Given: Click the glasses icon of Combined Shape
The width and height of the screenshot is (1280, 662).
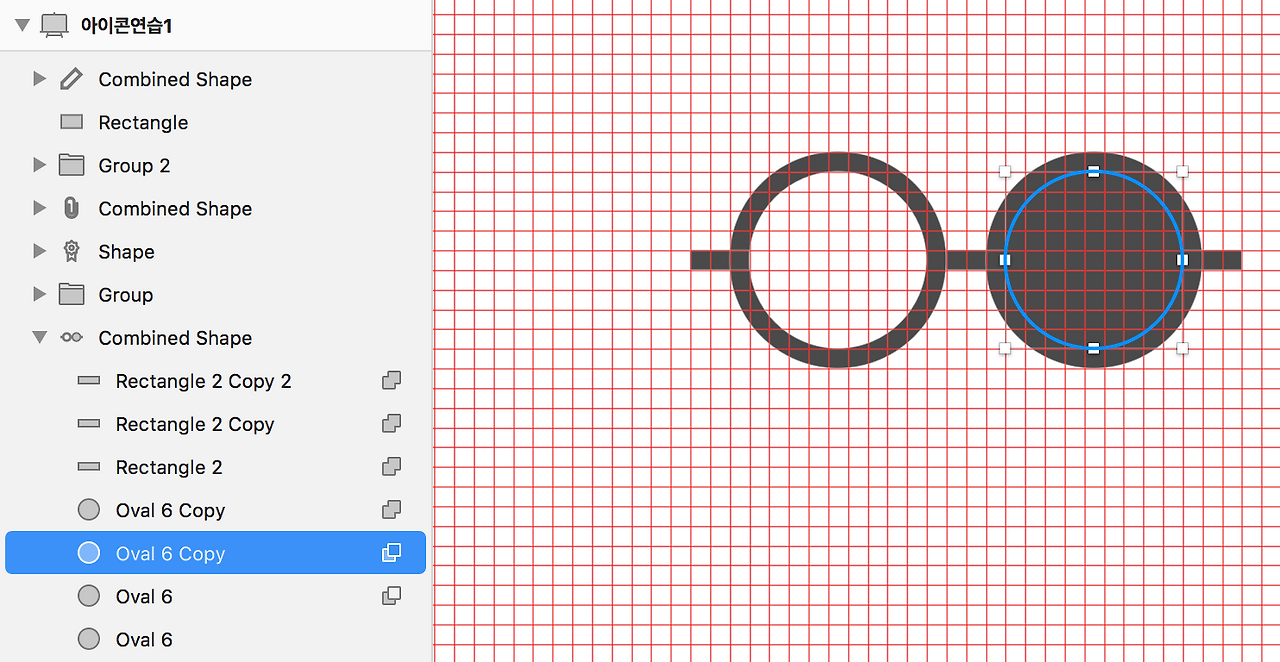Looking at the screenshot, I should (x=71, y=337).
